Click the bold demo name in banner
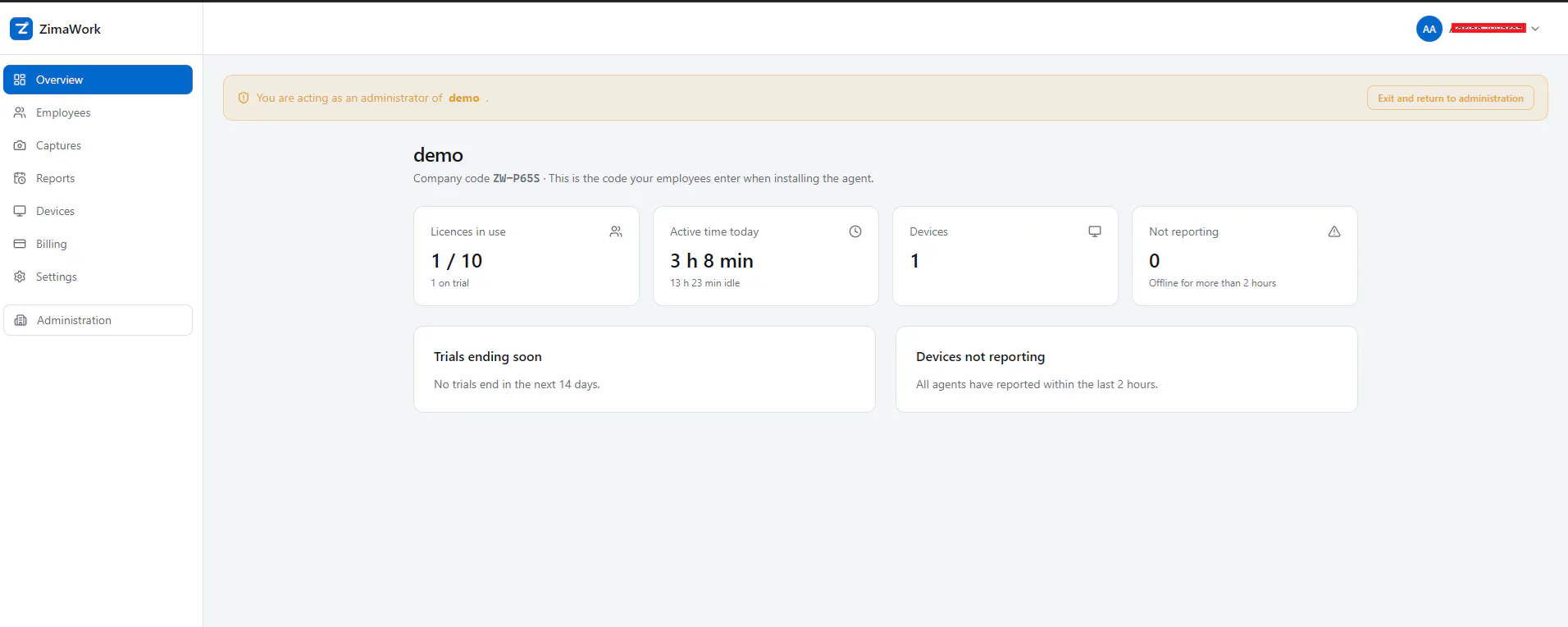This screenshot has width=1568, height=627. click(x=464, y=98)
